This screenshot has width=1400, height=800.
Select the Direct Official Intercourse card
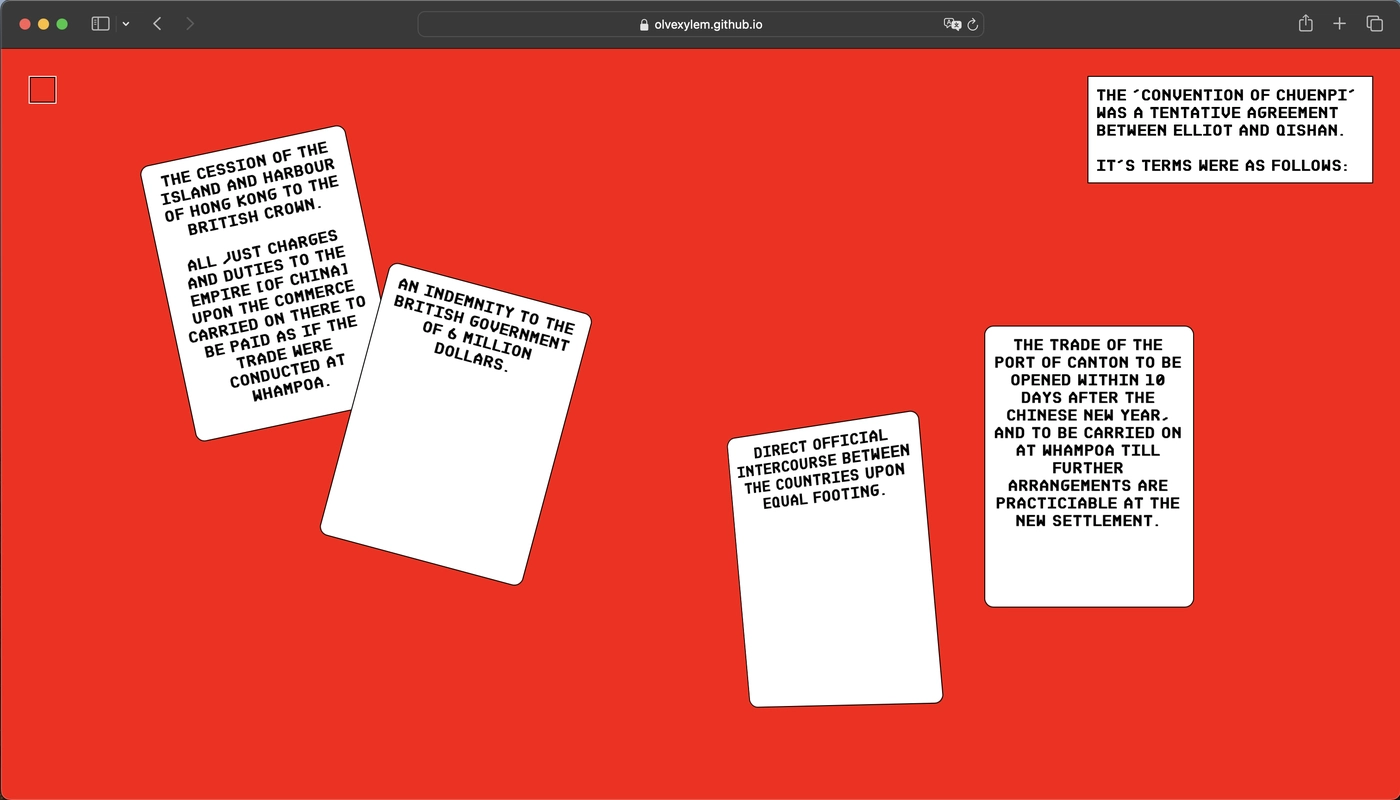(x=835, y=559)
